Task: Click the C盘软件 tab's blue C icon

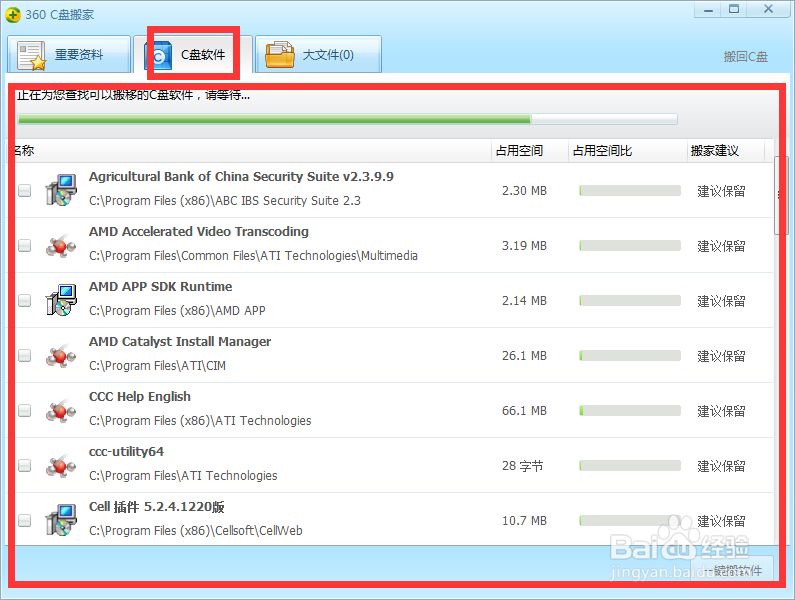Action: click(x=158, y=56)
